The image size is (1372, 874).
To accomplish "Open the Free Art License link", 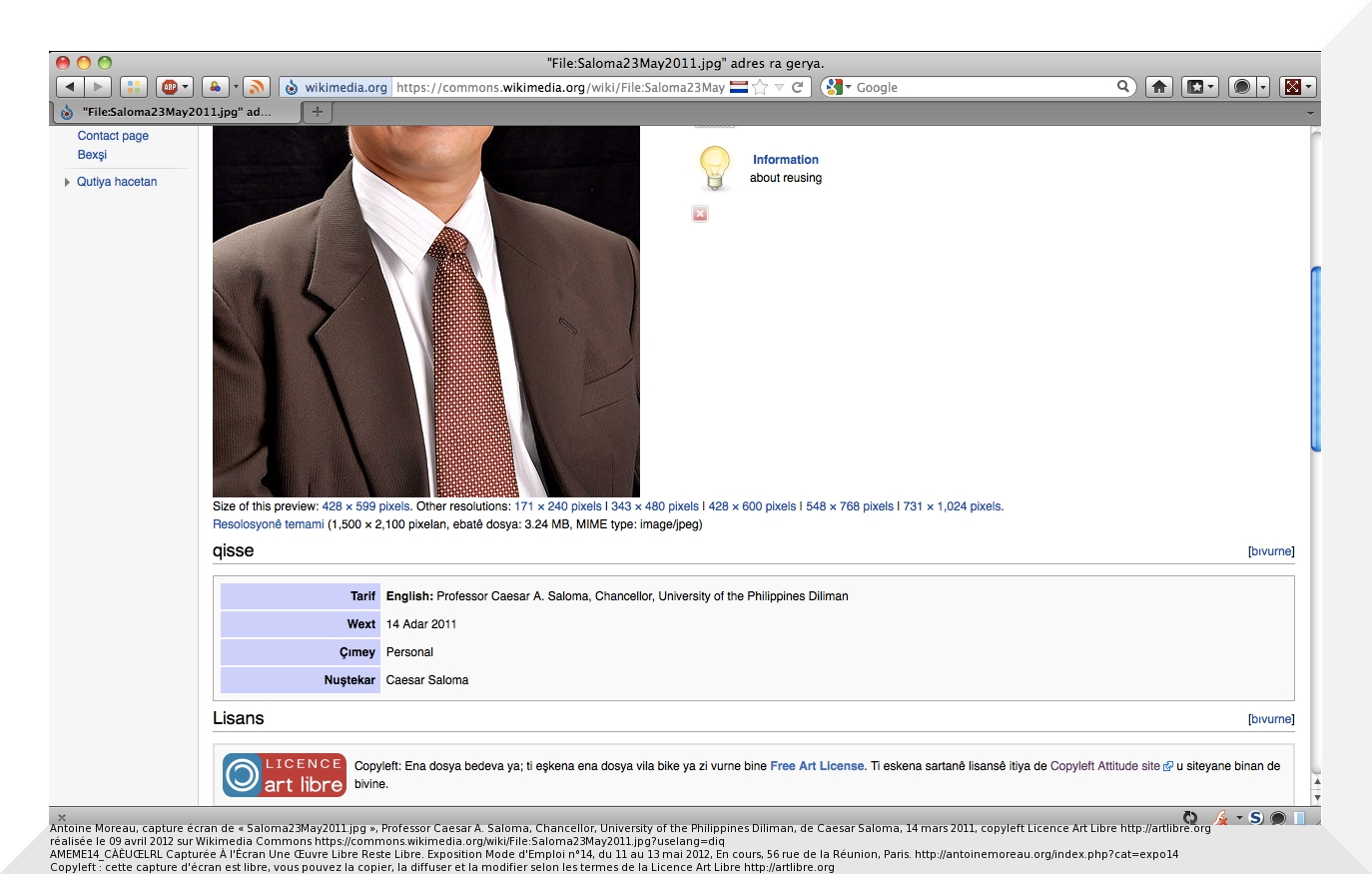I will pyautogui.click(x=816, y=766).
